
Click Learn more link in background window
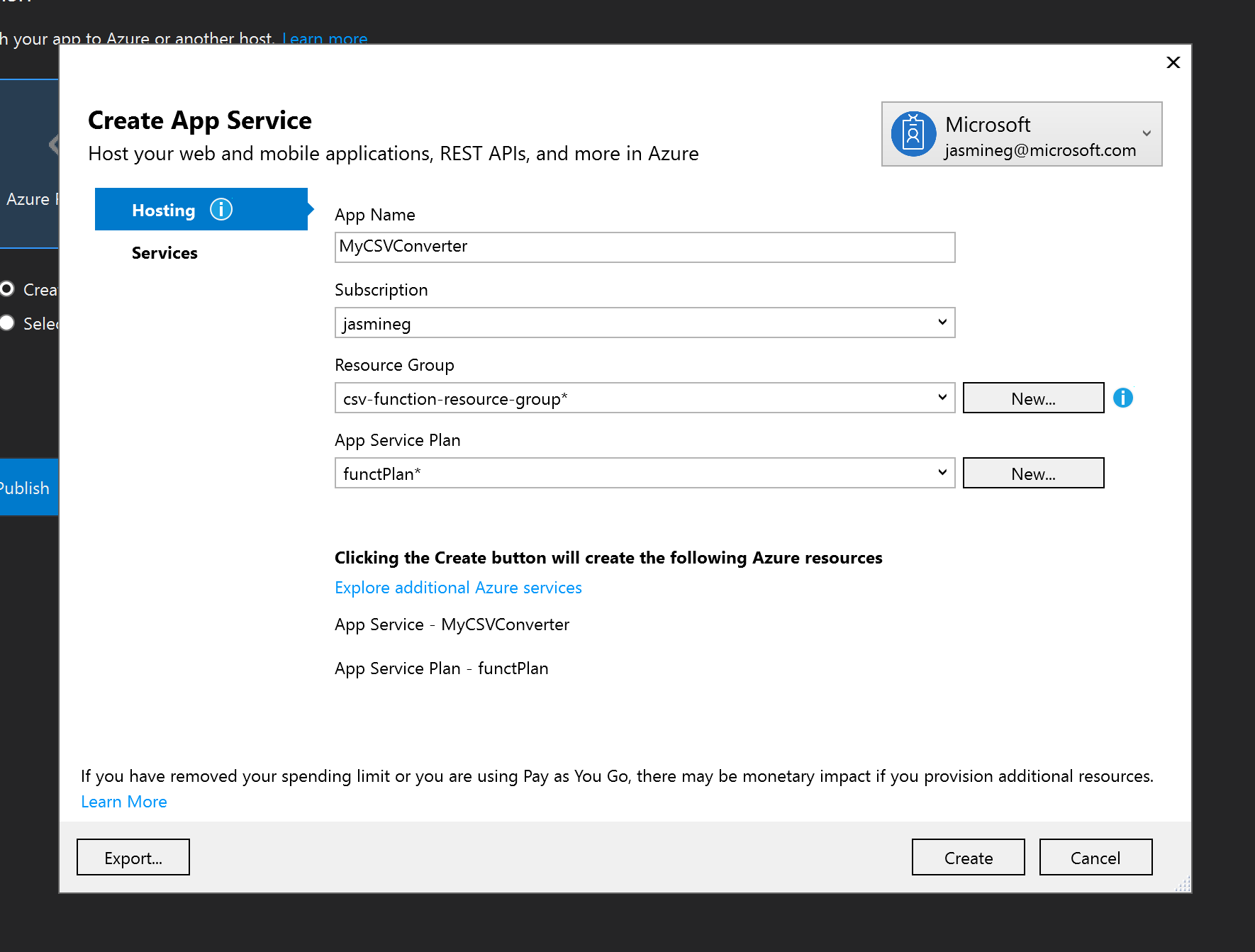[325, 38]
